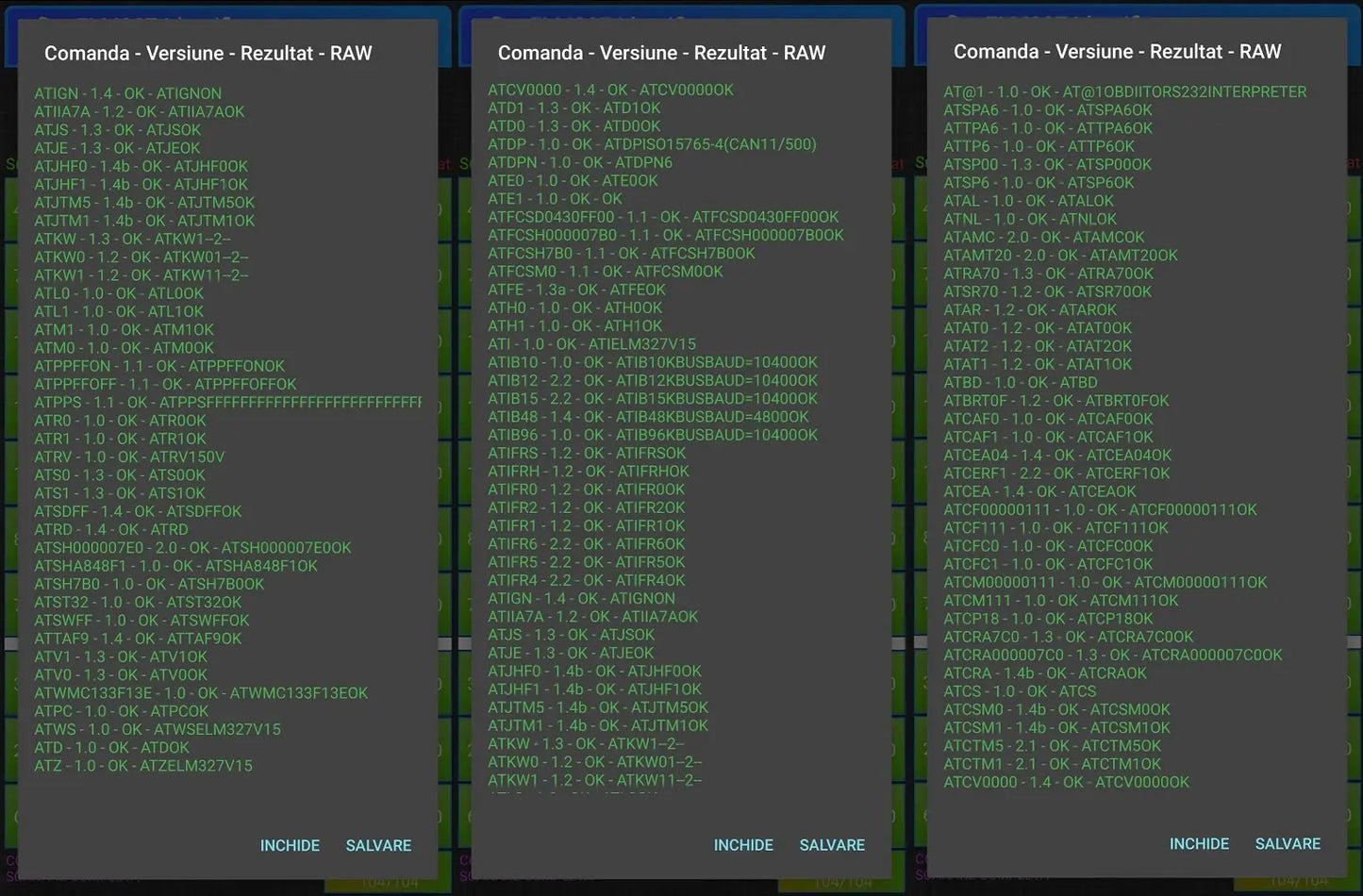The height and width of the screenshot is (896, 1363).
Task: Select the ATSDFF - 1.4 - OK row
Action: click(x=138, y=511)
